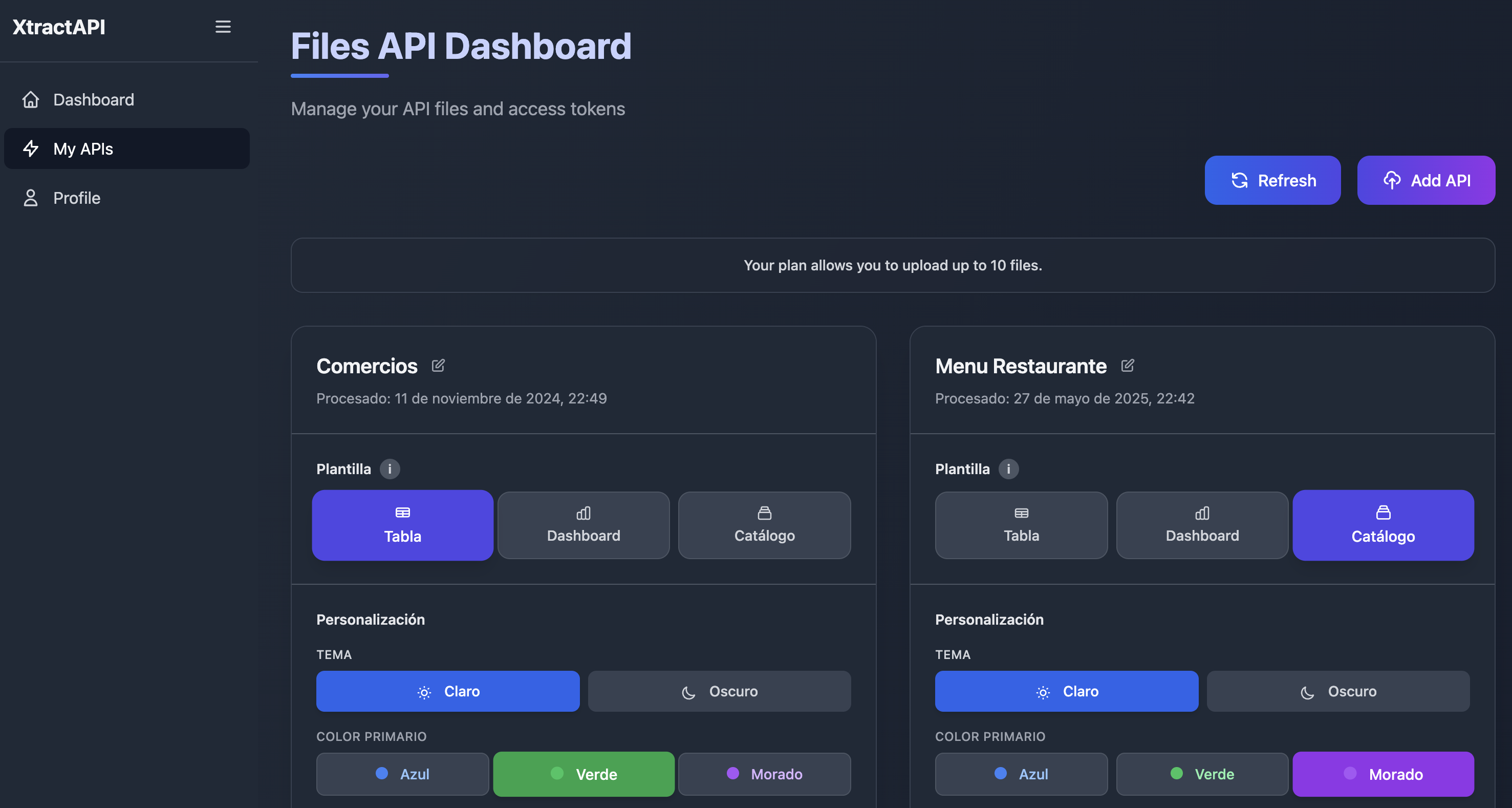This screenshot has height=808, width=1512.
Task: Open the hamburger menu in the sidebar
Action: pos(223,27)
